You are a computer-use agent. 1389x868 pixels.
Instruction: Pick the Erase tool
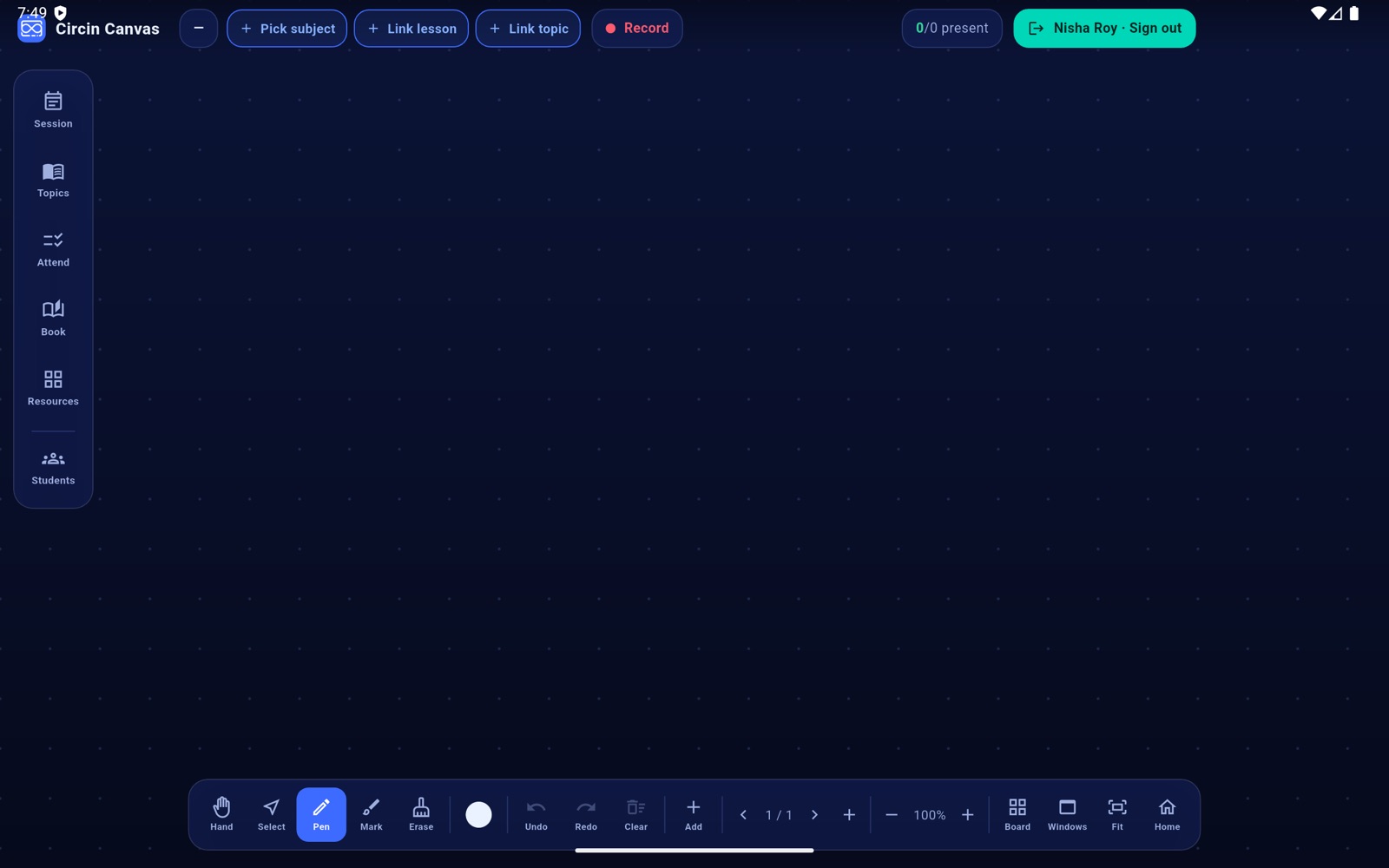[421, 814]
